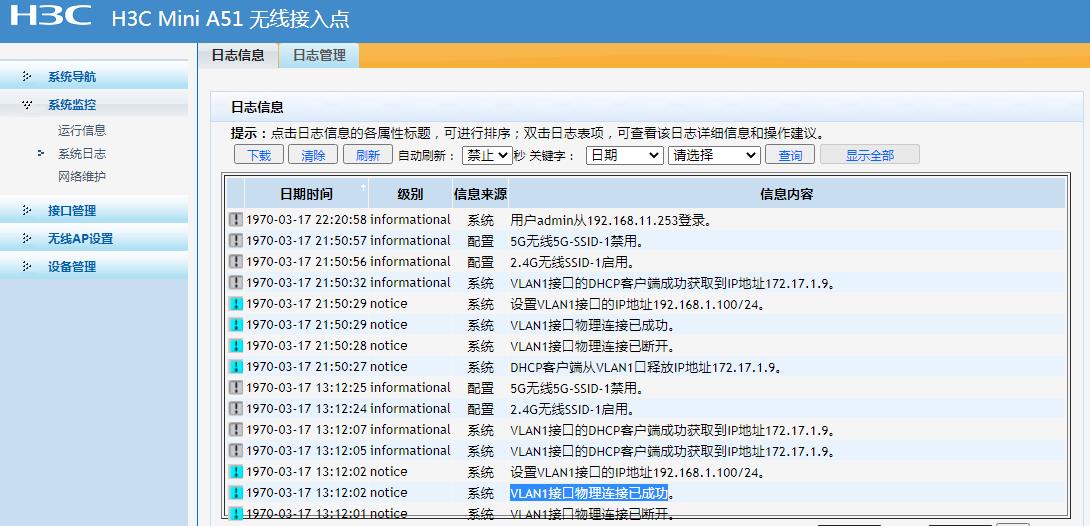Click severity icon of 13:12:07 log row
The height and width of the screenshot is (526, 1090).
236,430
